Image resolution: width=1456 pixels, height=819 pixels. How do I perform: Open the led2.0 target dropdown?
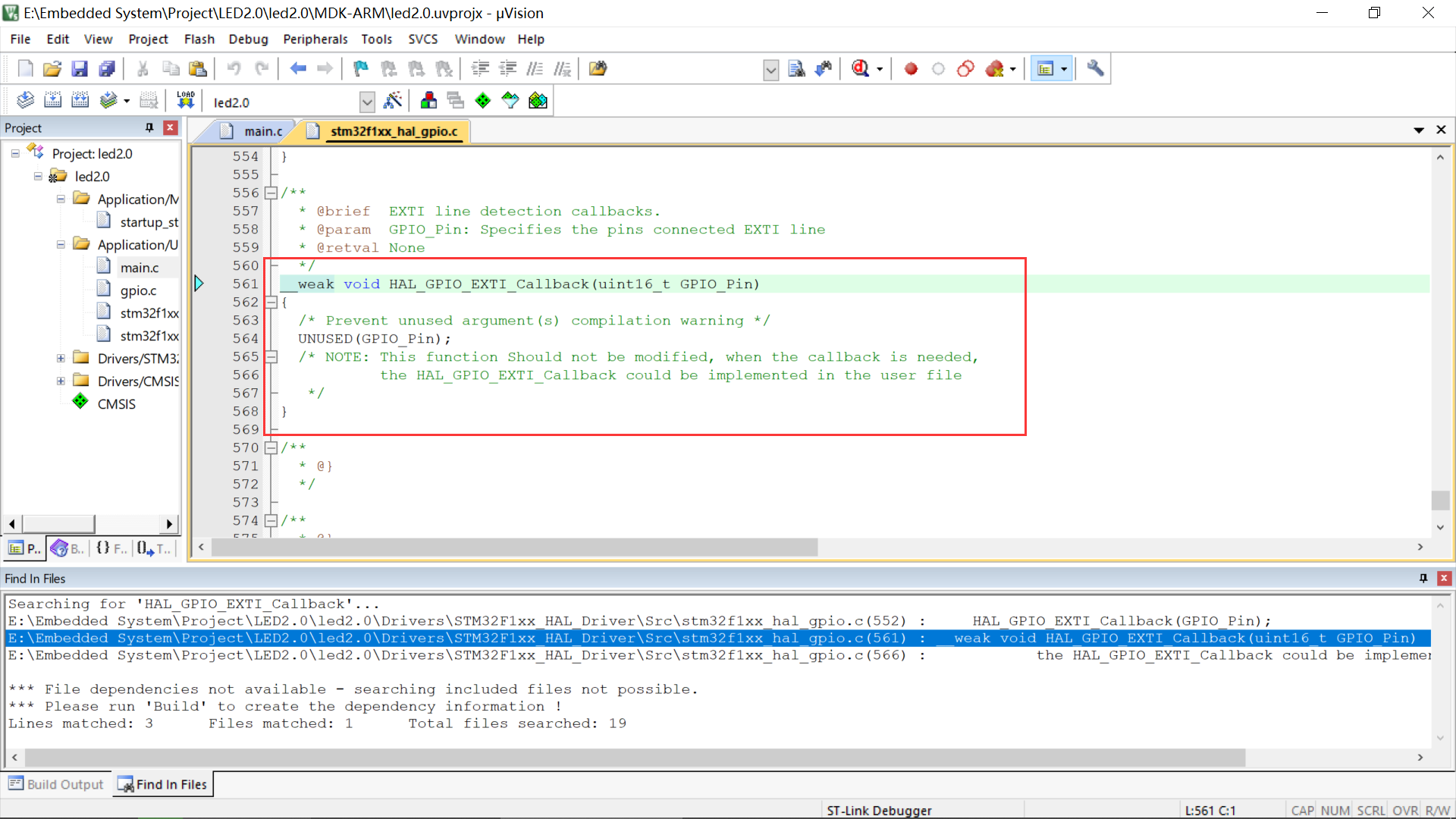367,102
